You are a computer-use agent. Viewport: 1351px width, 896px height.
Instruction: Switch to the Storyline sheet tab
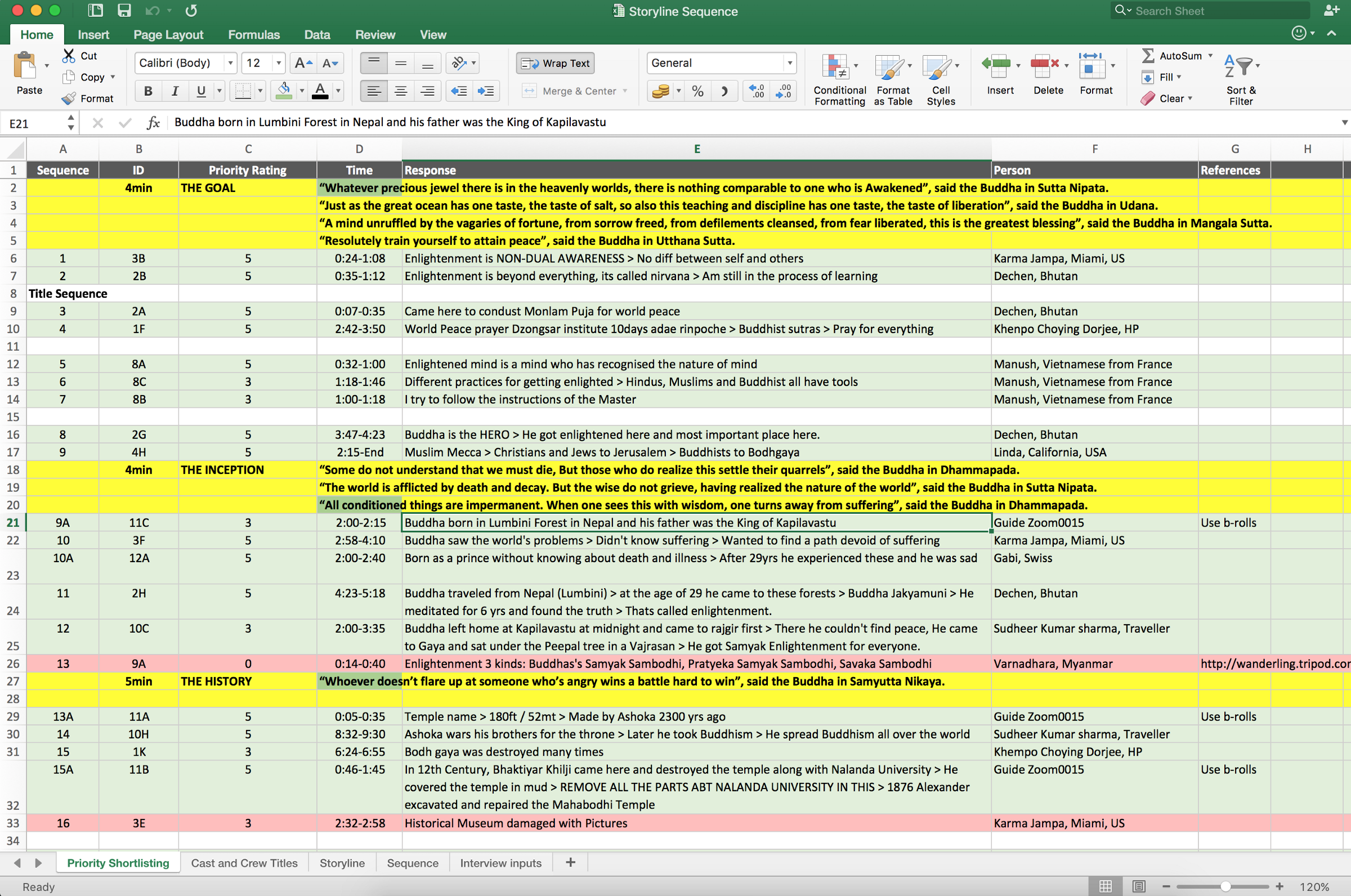[342, 863]
